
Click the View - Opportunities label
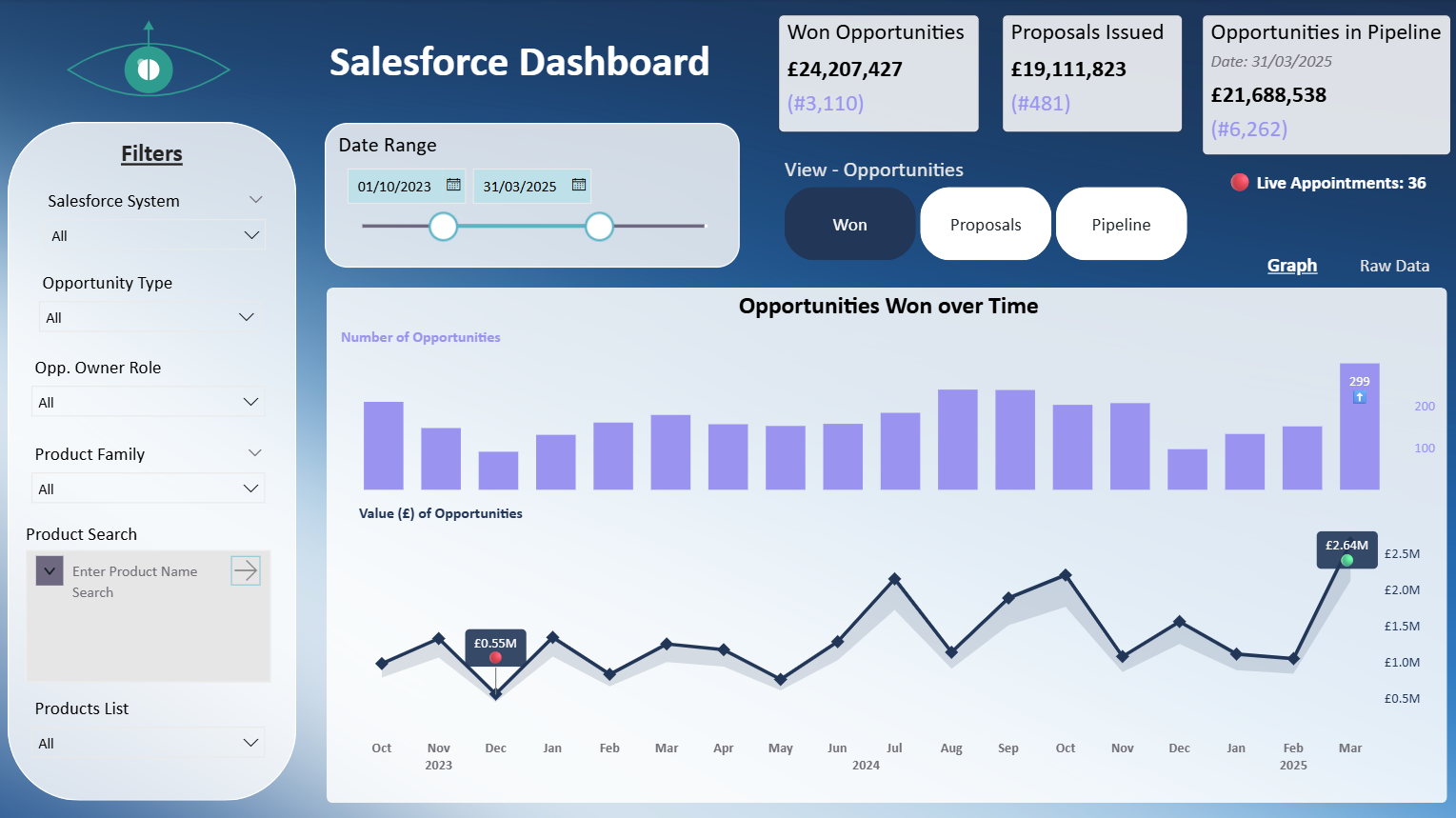tap(874, 170)
